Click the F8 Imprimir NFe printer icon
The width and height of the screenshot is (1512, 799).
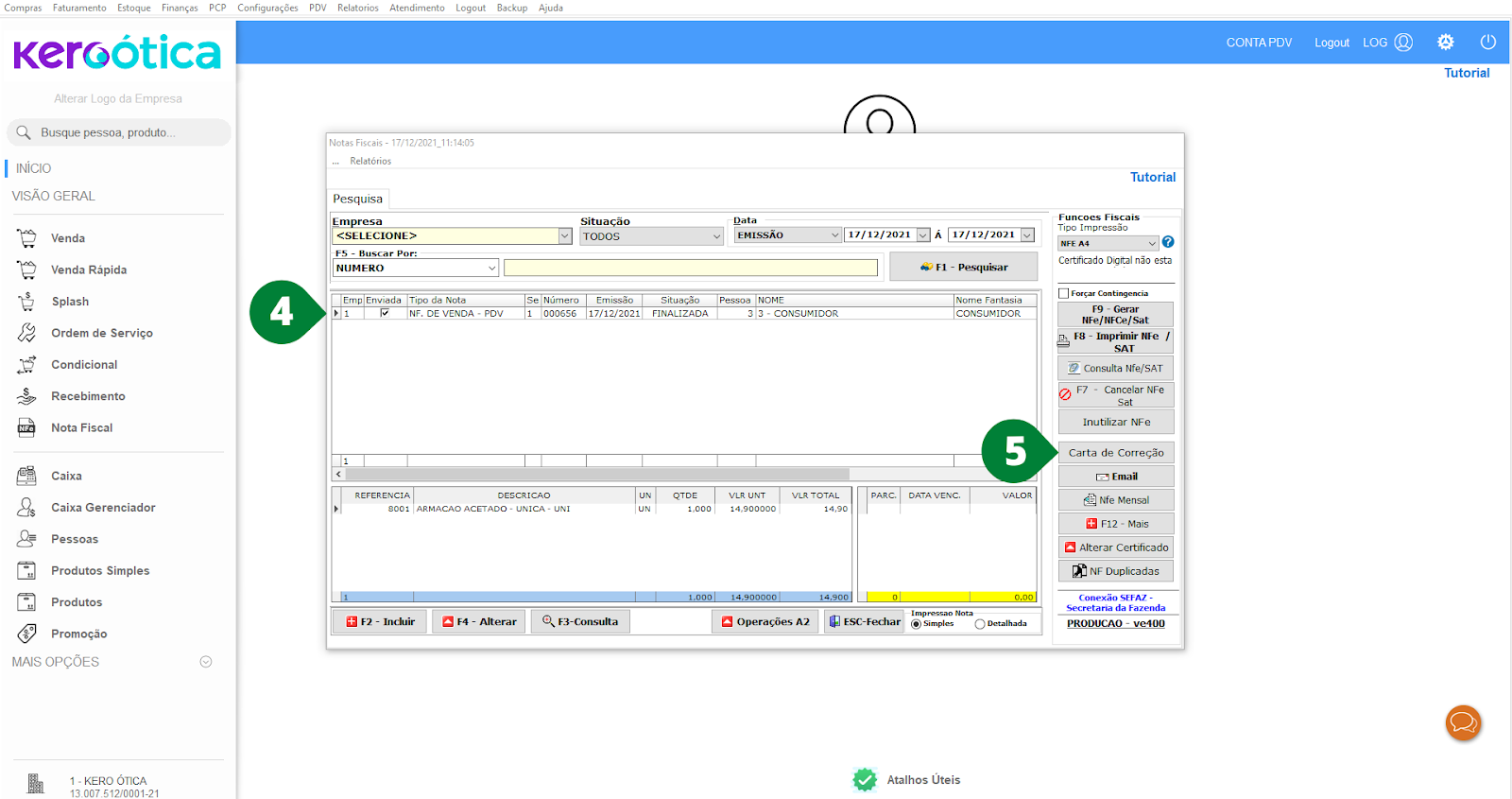click(1063, 341)
